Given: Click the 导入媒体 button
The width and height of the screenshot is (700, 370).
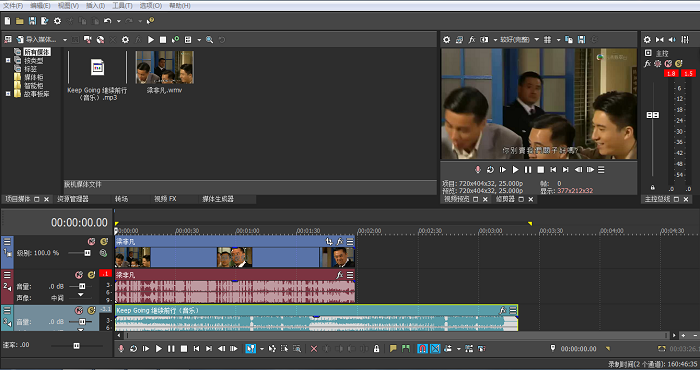Looking at the screenshot, I should click(37, 40).
